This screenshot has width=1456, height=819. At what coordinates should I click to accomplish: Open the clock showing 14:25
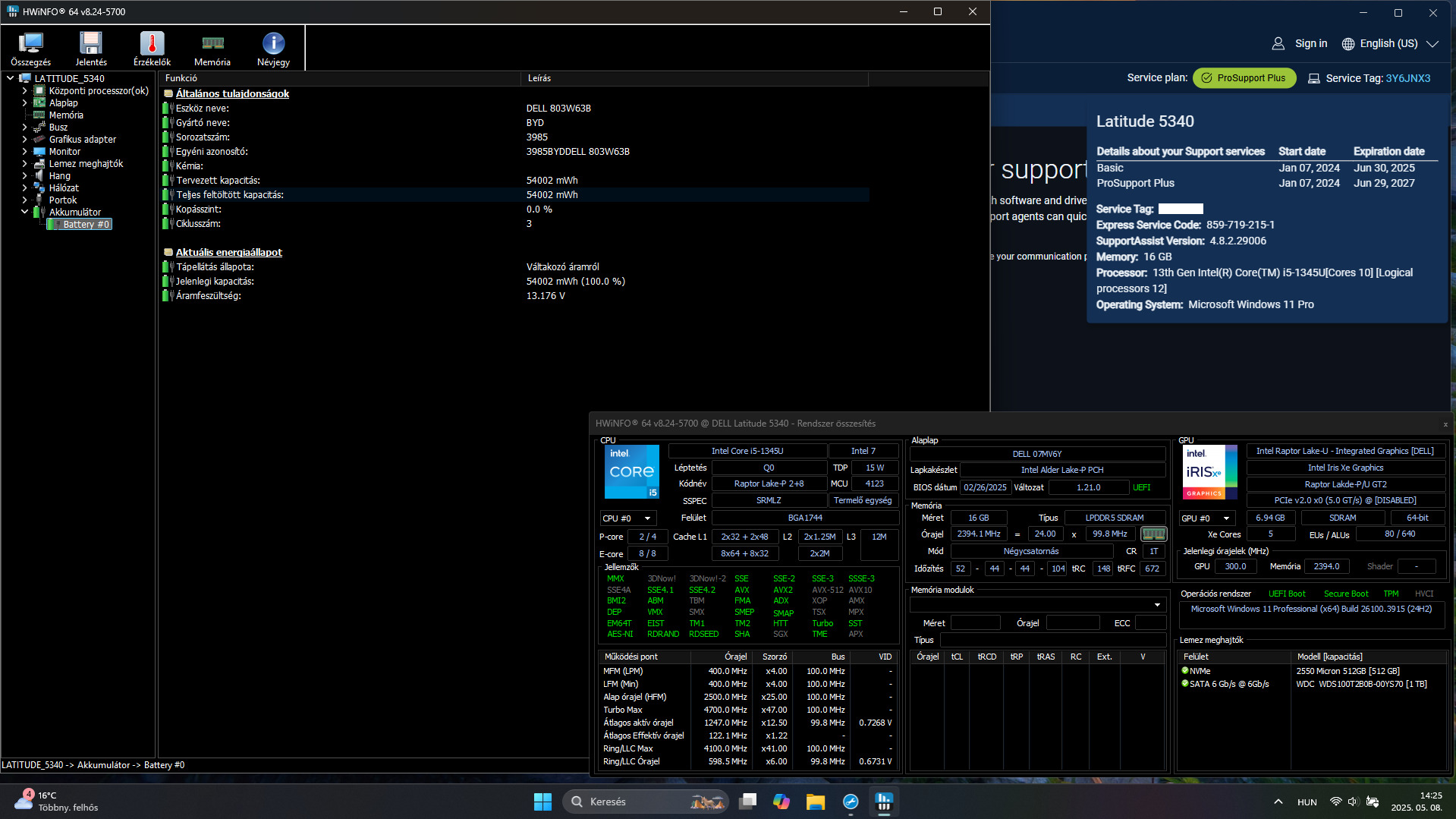coord(1417,802)
